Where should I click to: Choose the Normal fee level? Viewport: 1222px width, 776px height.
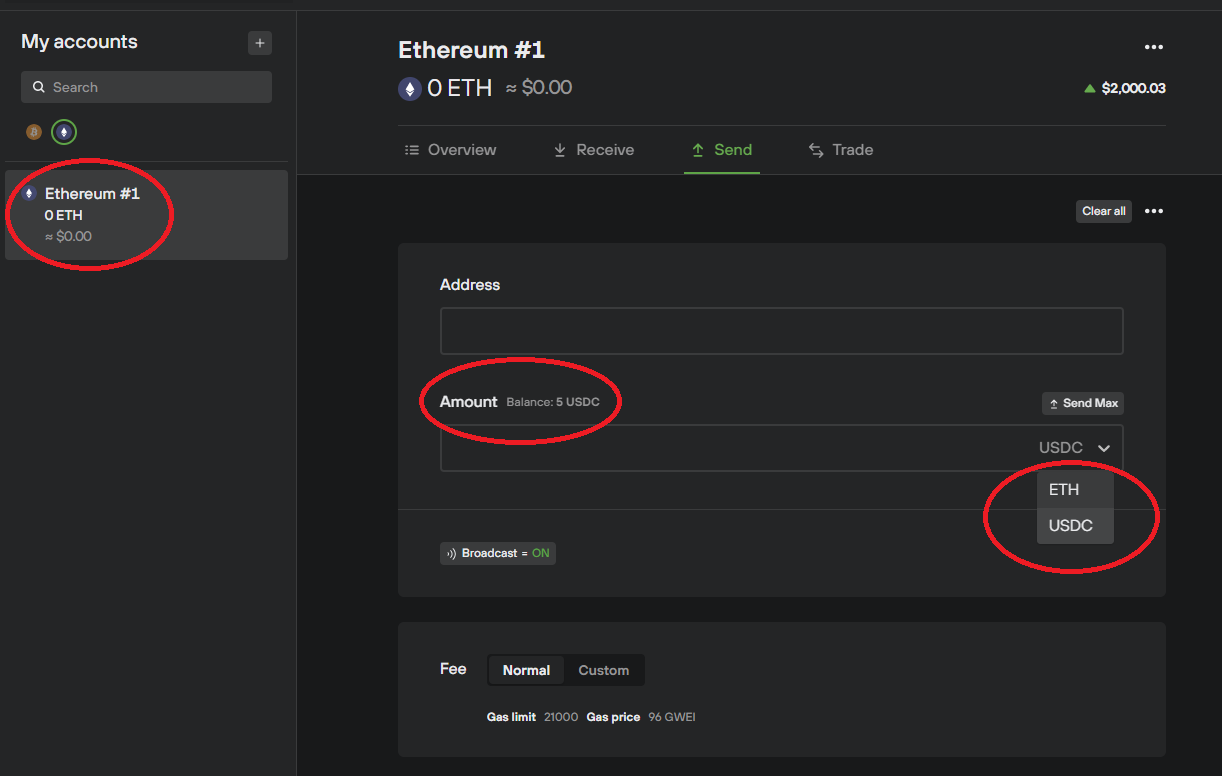click(526, 670)
